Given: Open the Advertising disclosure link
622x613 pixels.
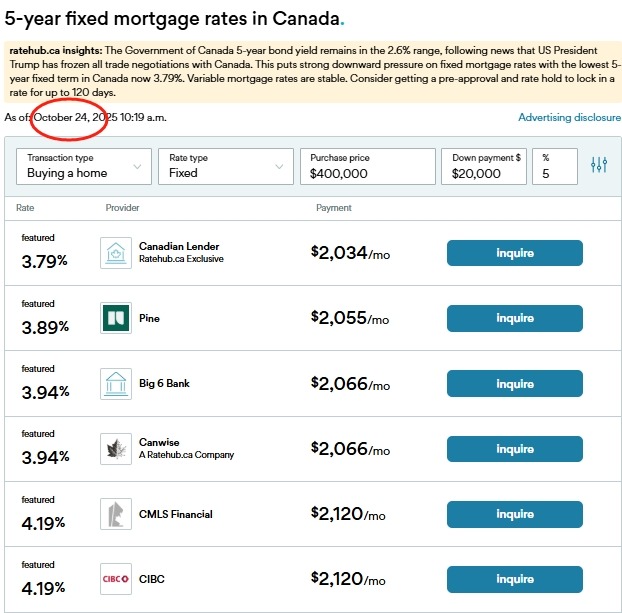Looking at the screenshot, I should [x=569, y=118].
